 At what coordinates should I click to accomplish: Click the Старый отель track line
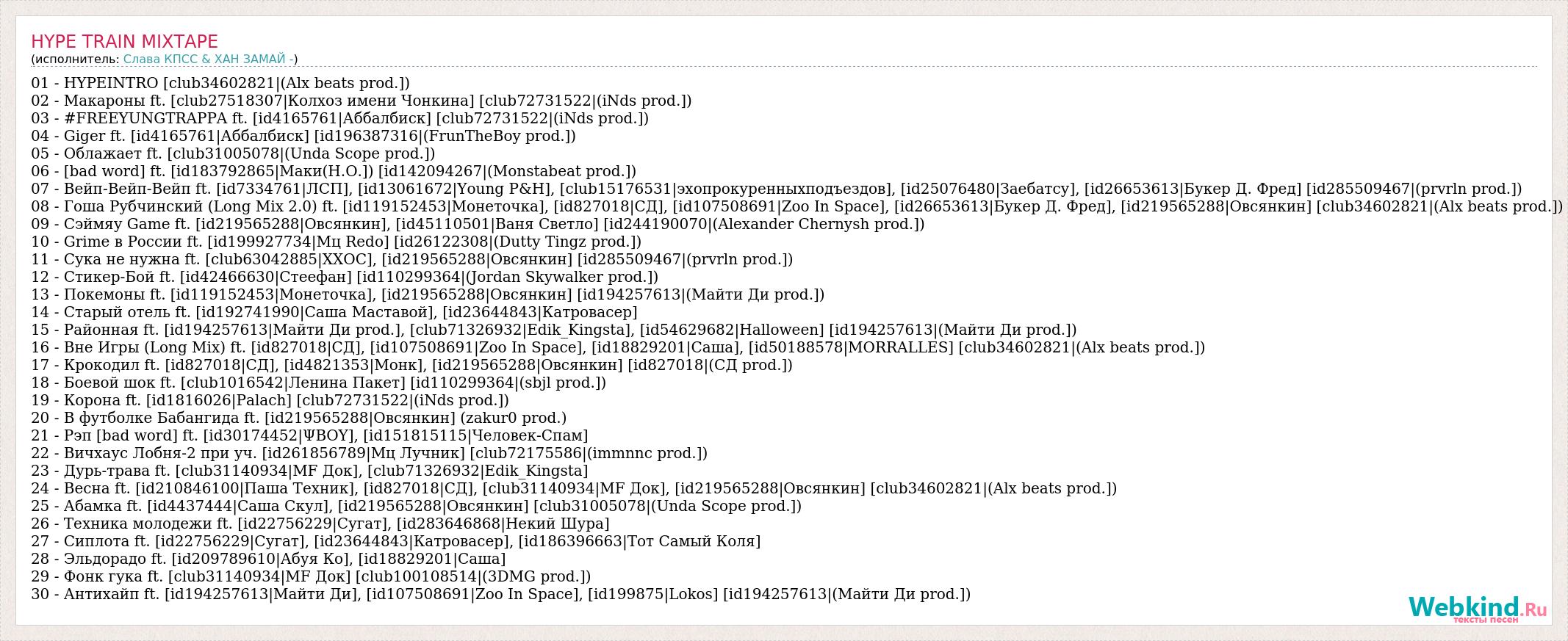[x=334, y=312]
